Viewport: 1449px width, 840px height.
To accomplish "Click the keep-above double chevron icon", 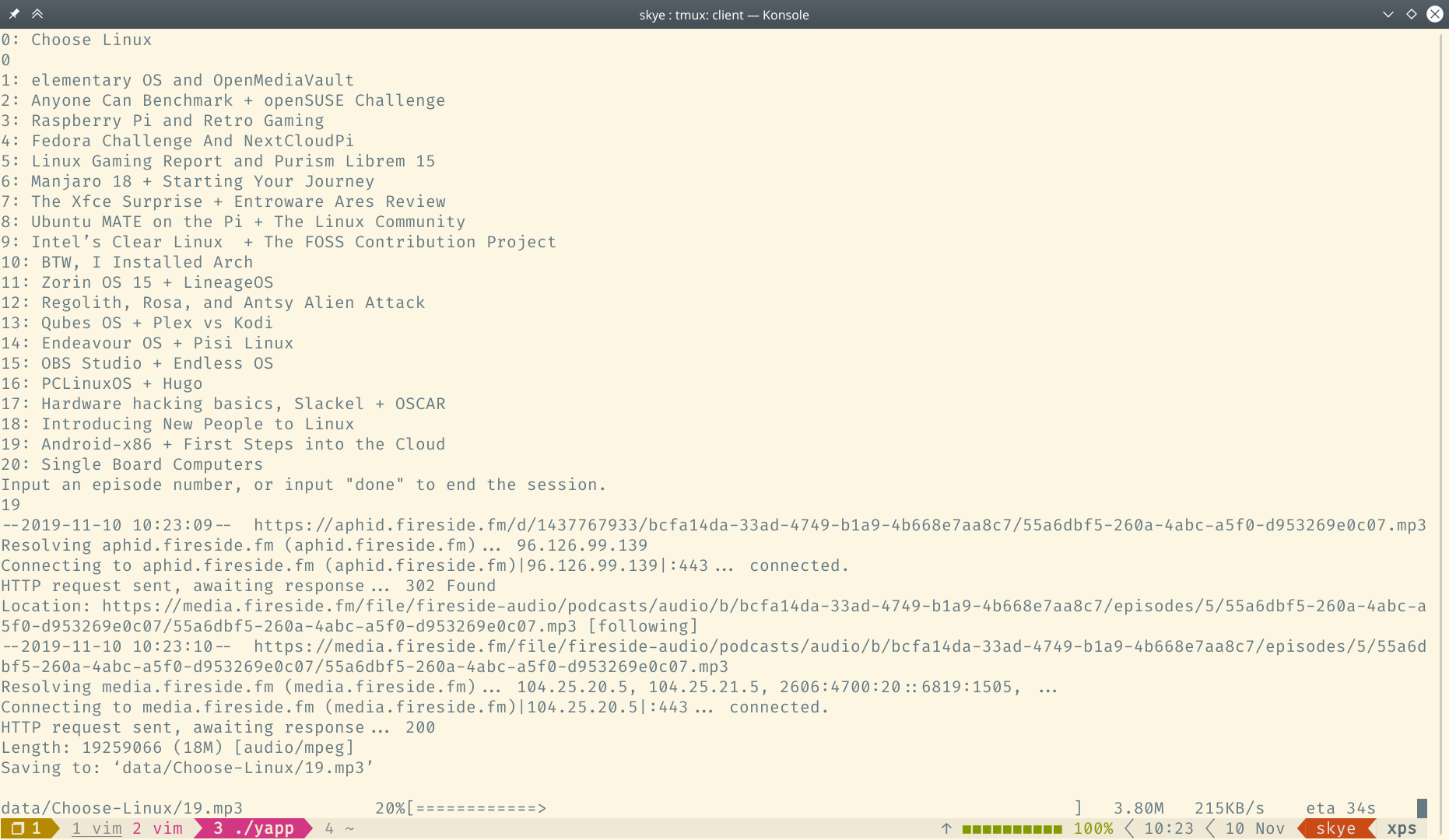I will click(37, 14).
